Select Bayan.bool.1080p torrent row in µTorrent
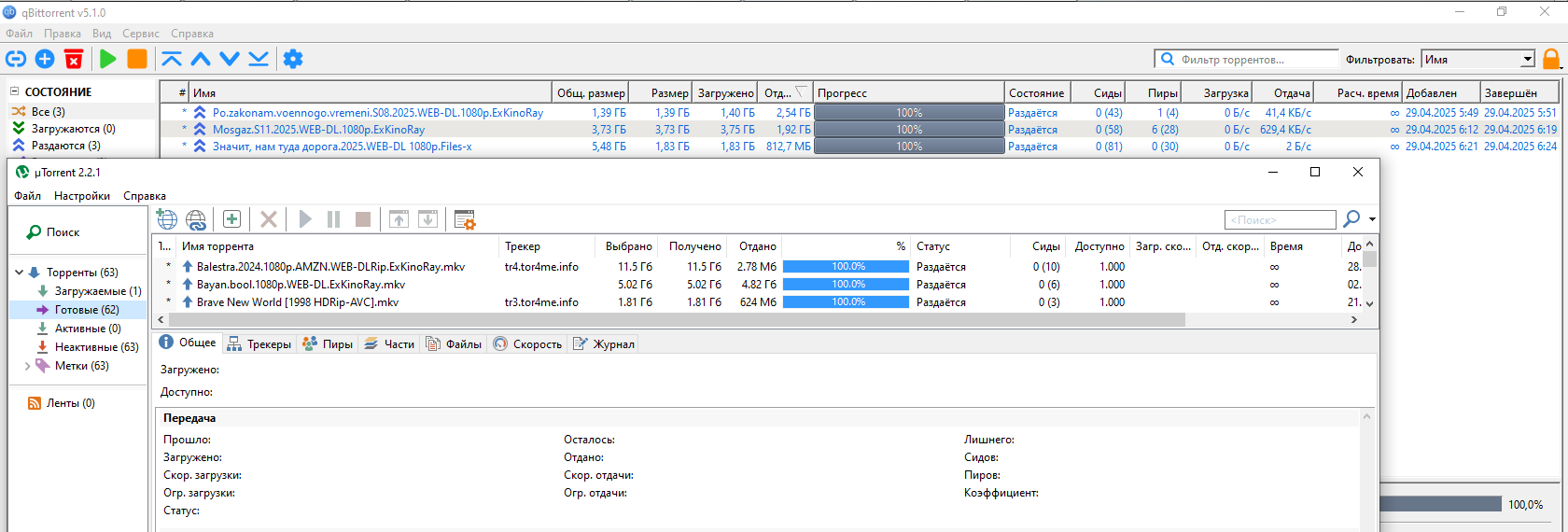Viewport: 1568px width, 532px height. pos(758,284)
